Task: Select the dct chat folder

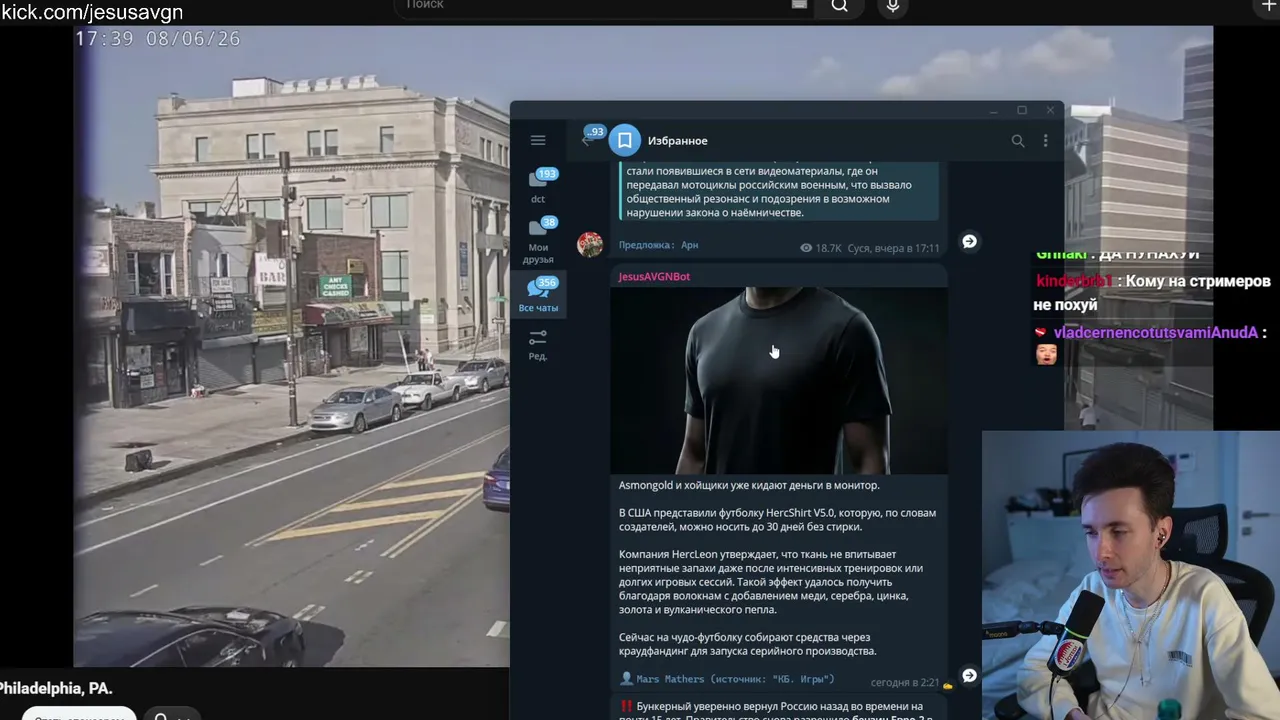Action: tap(539, 187)
